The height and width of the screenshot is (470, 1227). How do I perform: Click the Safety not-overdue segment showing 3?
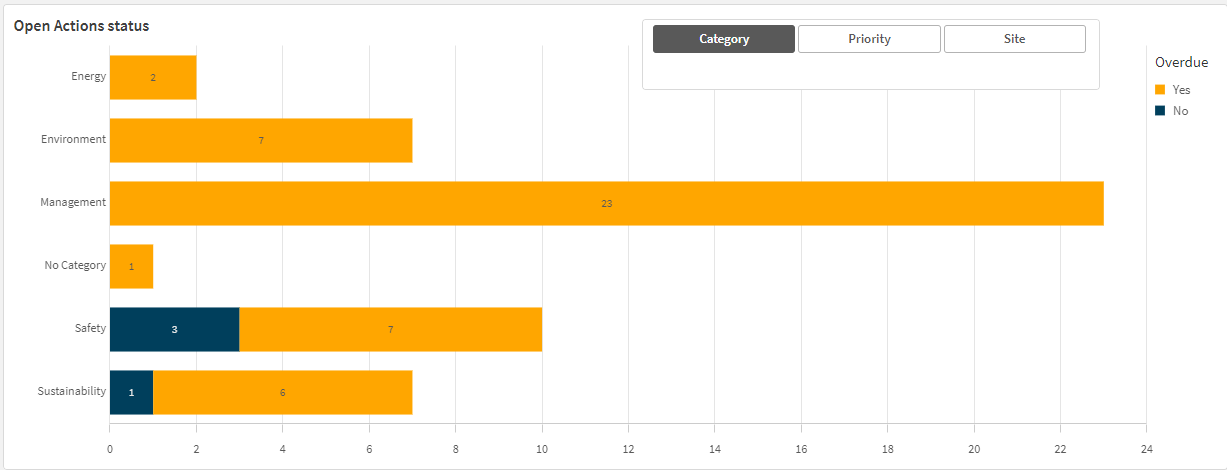click(x=174, y=329)
